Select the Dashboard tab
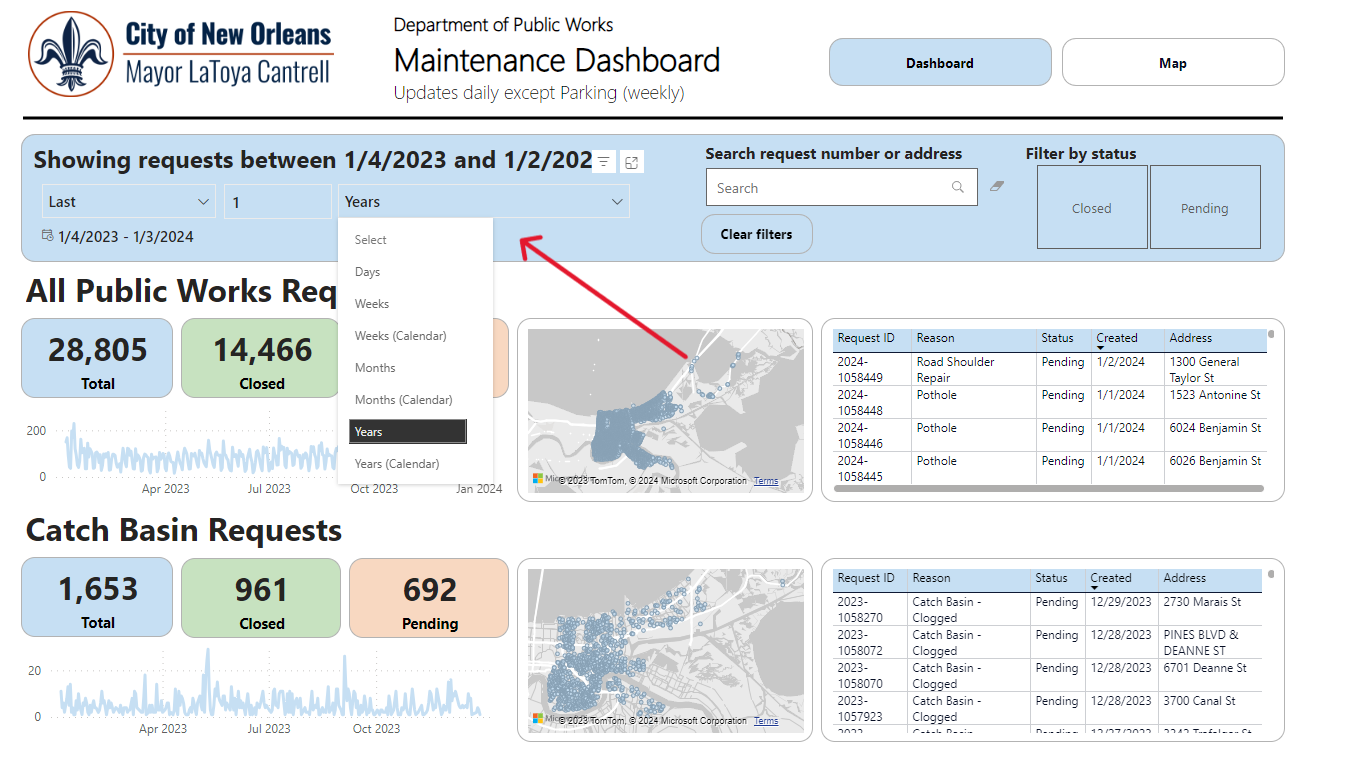The height and width of the screenshot is (773, 1351). [939, 62]
